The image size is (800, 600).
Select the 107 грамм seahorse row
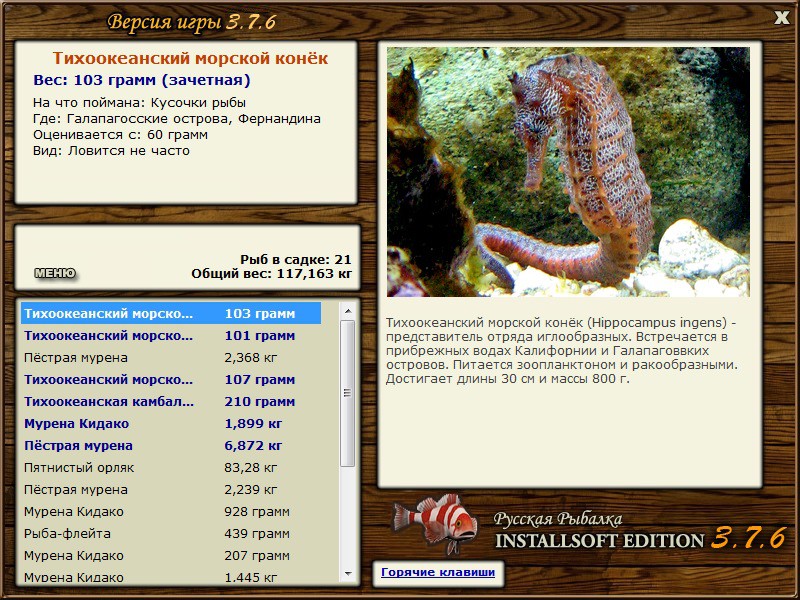coord(171,380)
